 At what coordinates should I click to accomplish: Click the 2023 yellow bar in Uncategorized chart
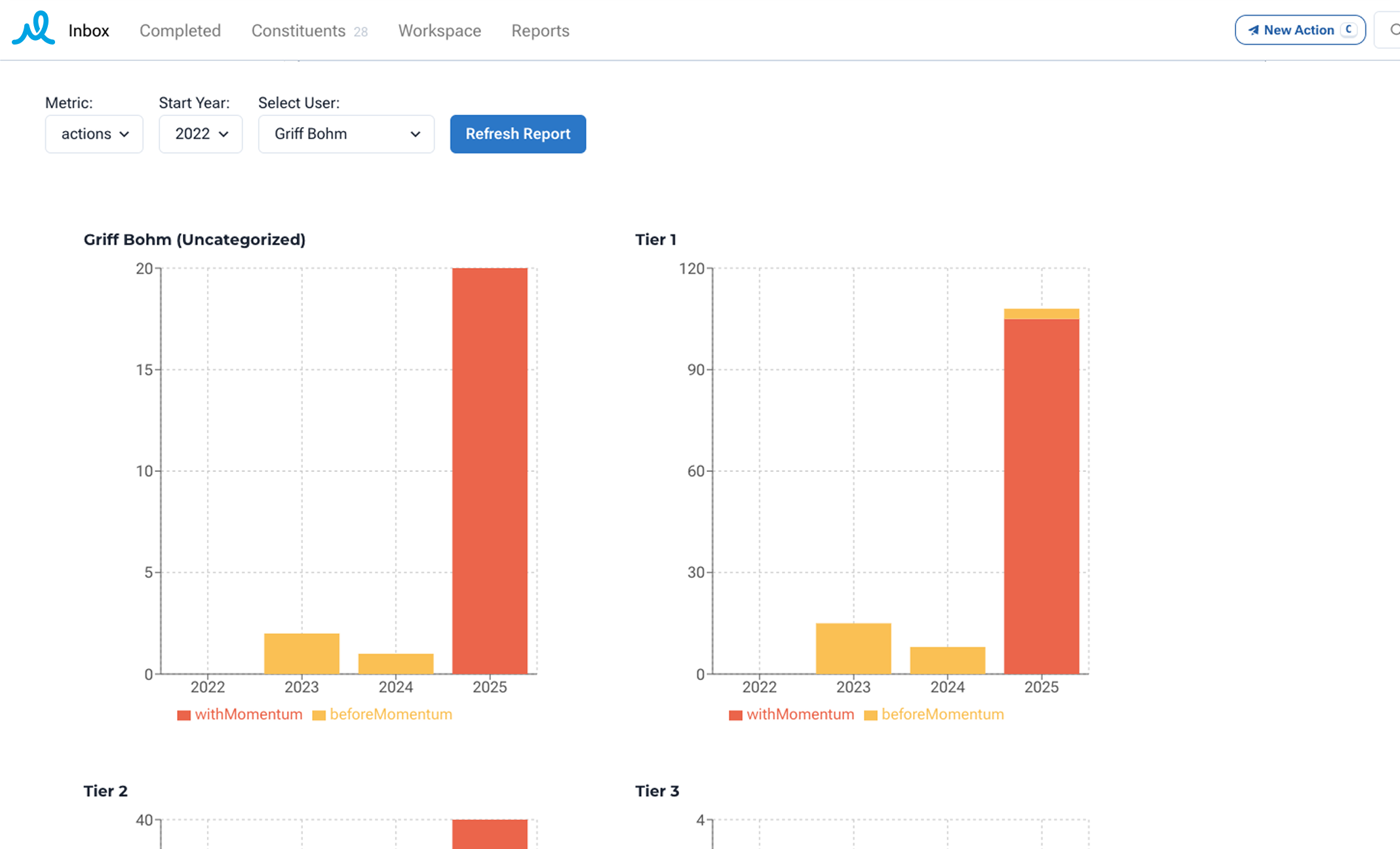click(x=301, y=654)
